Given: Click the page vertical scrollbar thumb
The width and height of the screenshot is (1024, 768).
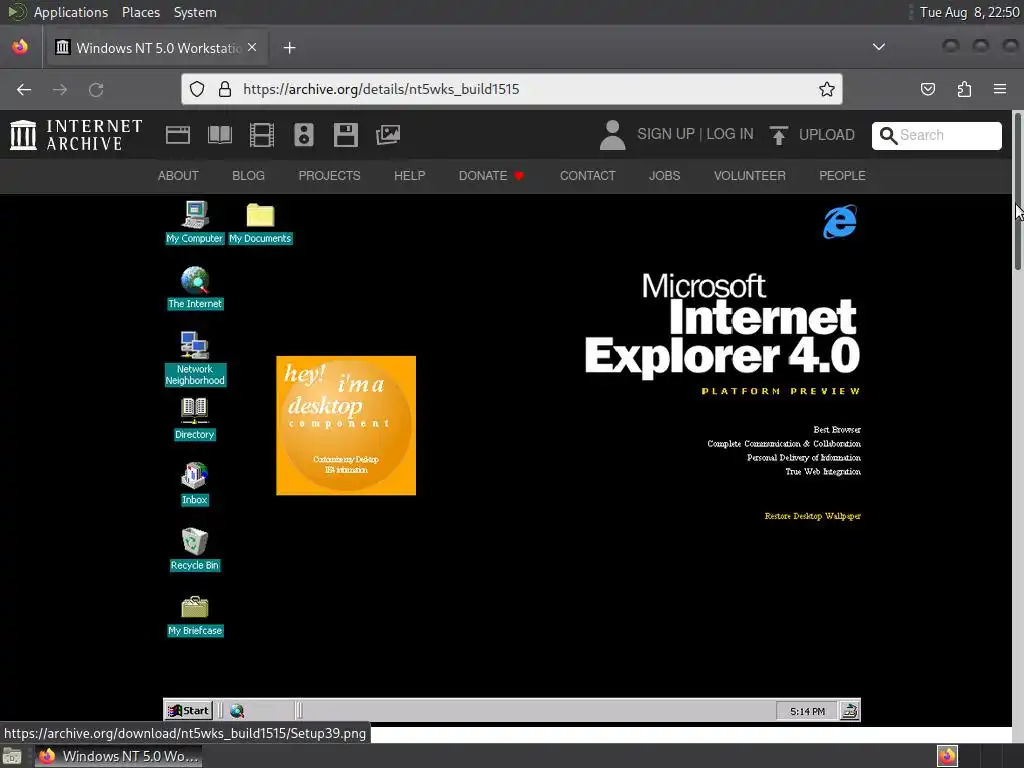Looking at the screenshot, I should tap(1017, 191).
